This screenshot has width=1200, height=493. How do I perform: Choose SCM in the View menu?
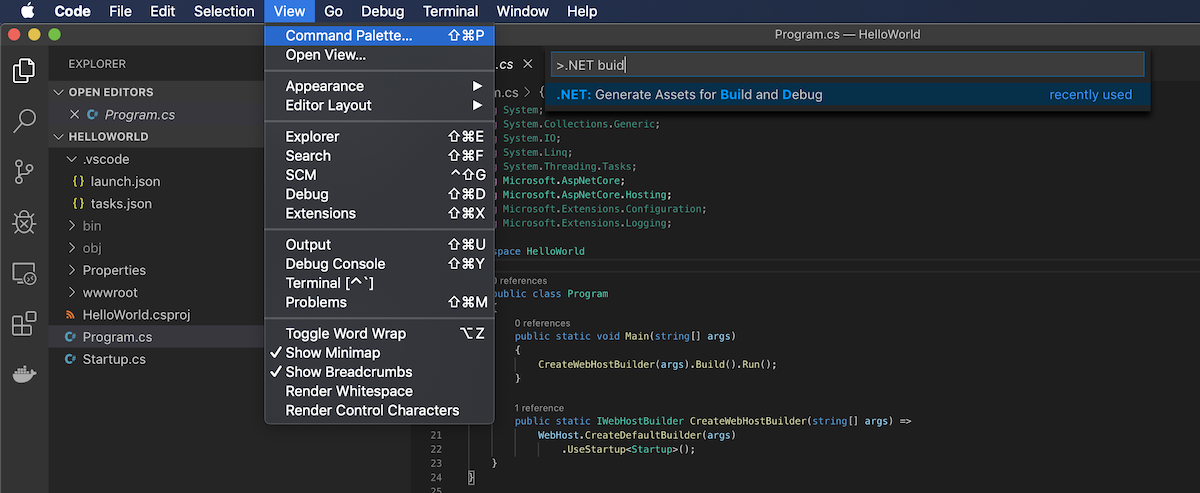(379, 175)
